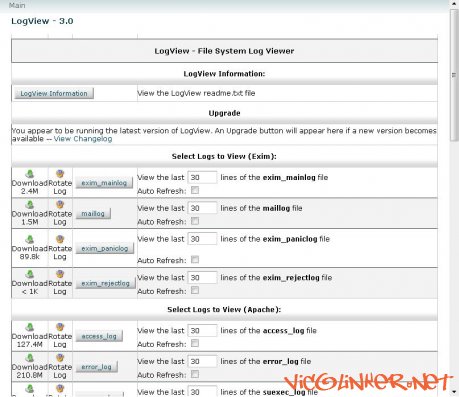Click Rotate Log icon for exim_paniclog
Image resolution: width=459 pixels, height=397 pixels.
pyautogui.click(x=60, y=239)
